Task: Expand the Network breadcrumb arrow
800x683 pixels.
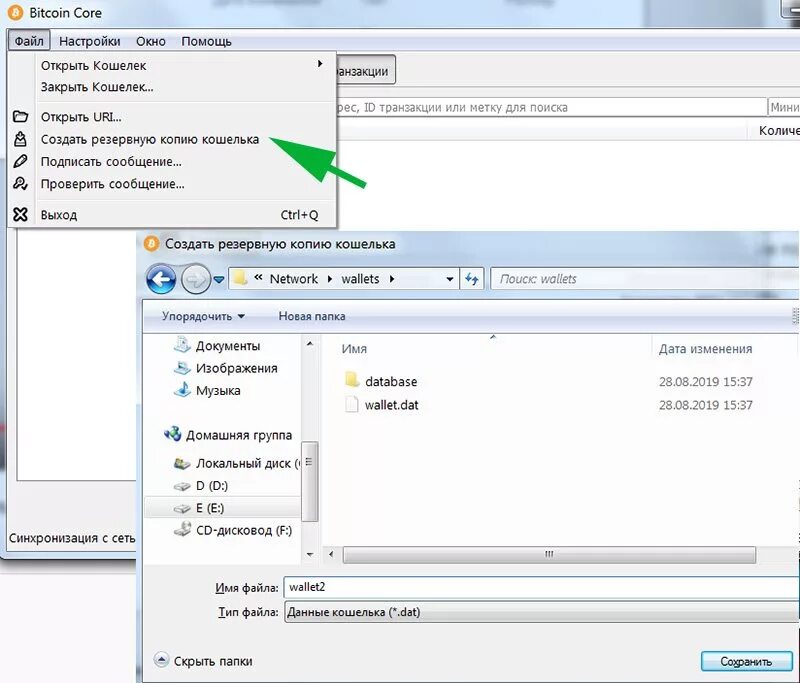Action: click(330, 279)
